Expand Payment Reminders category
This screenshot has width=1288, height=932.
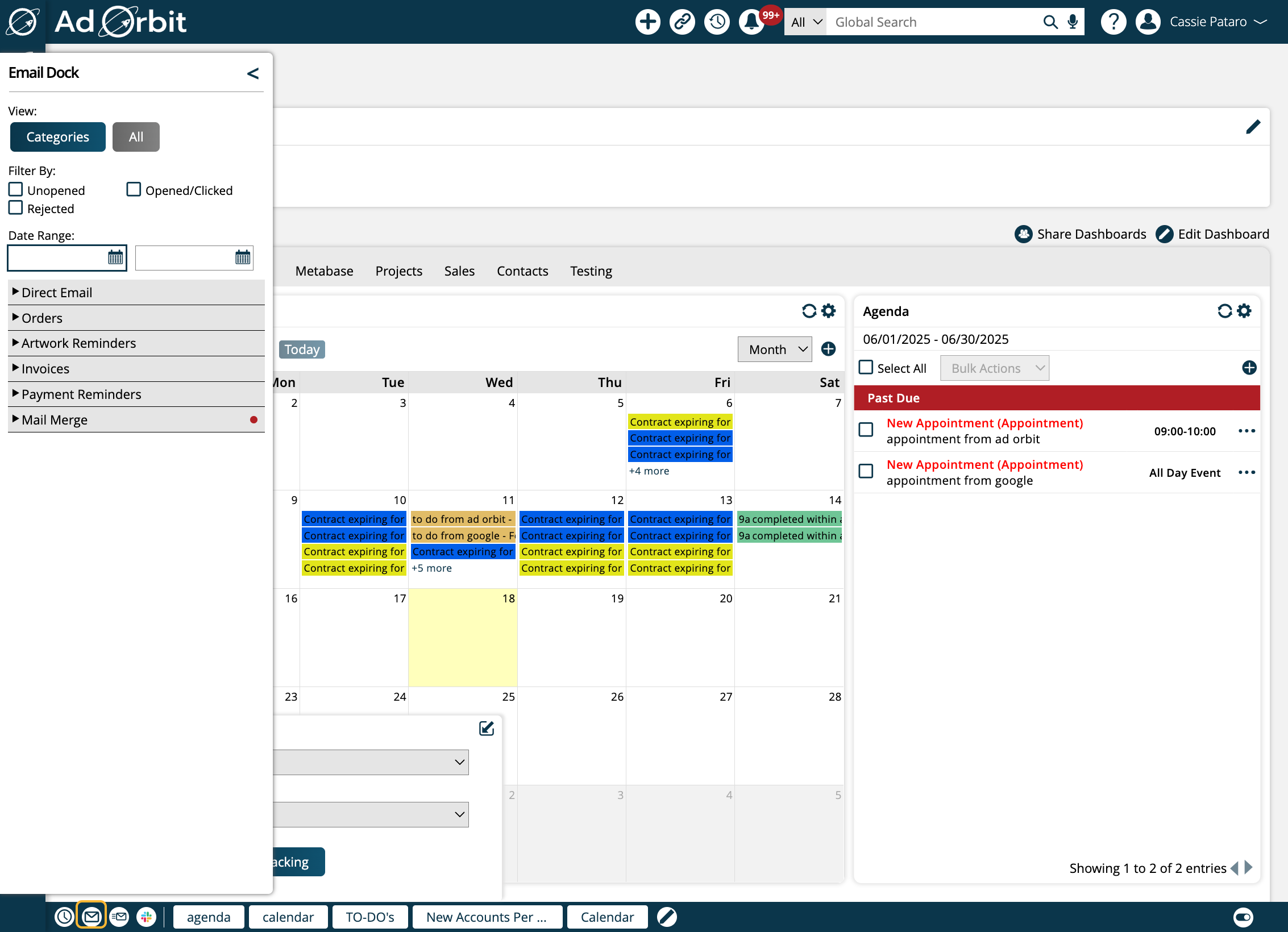point(136,394)
